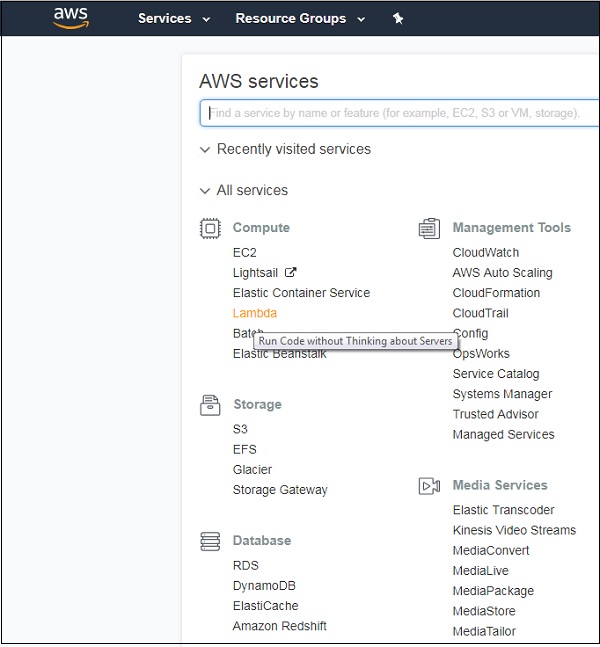Click the Compute category chip icon
This screenshot has height=647, width=600.
[210, 228]
